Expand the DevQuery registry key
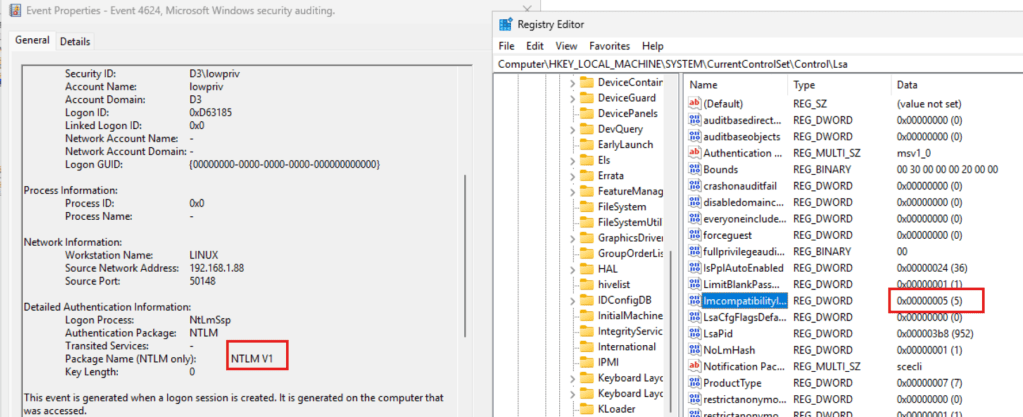Screen dimensions: 1023x417 573,129
